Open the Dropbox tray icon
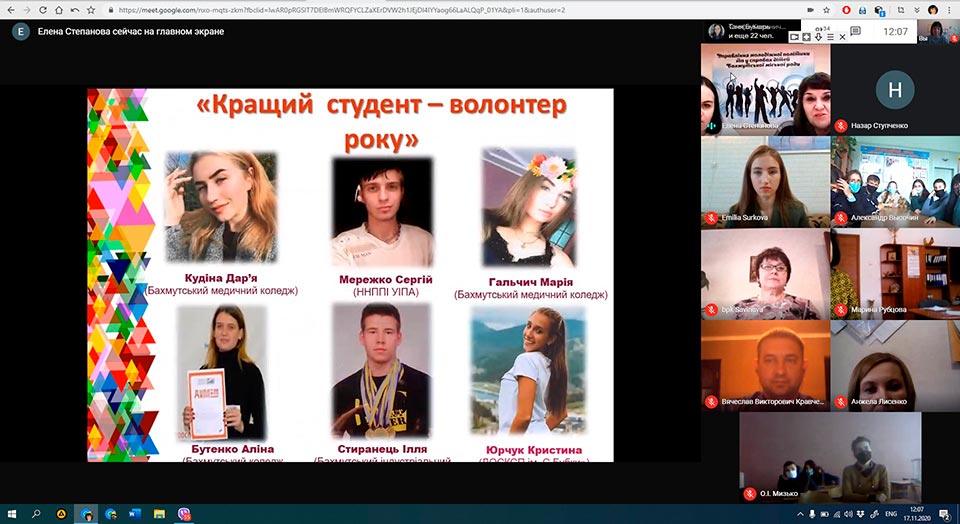Image resolution: width=960 pixels, height=524 pixels. pyautogui.click(x=861, y=514)
